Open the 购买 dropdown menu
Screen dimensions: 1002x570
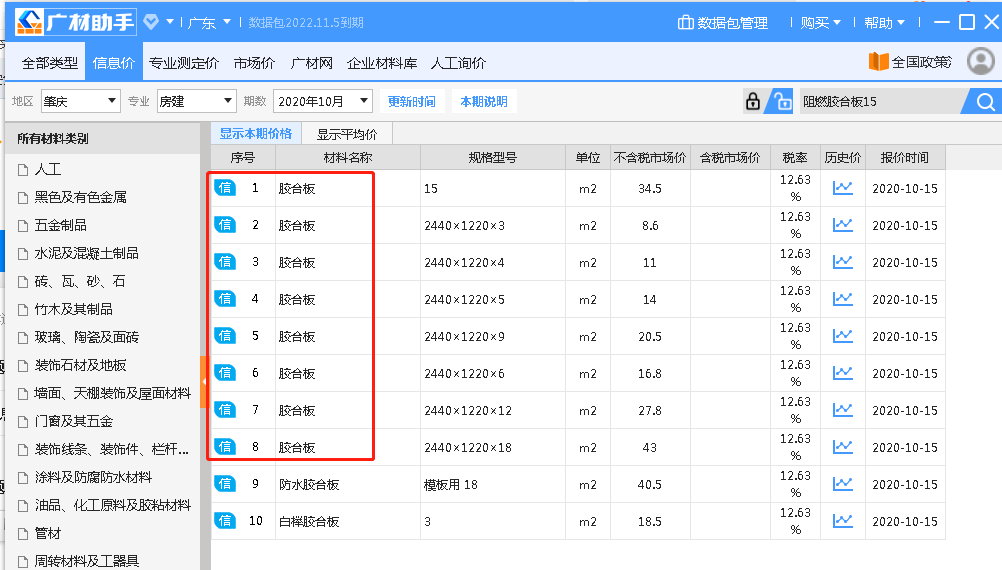tap(821, 23)
